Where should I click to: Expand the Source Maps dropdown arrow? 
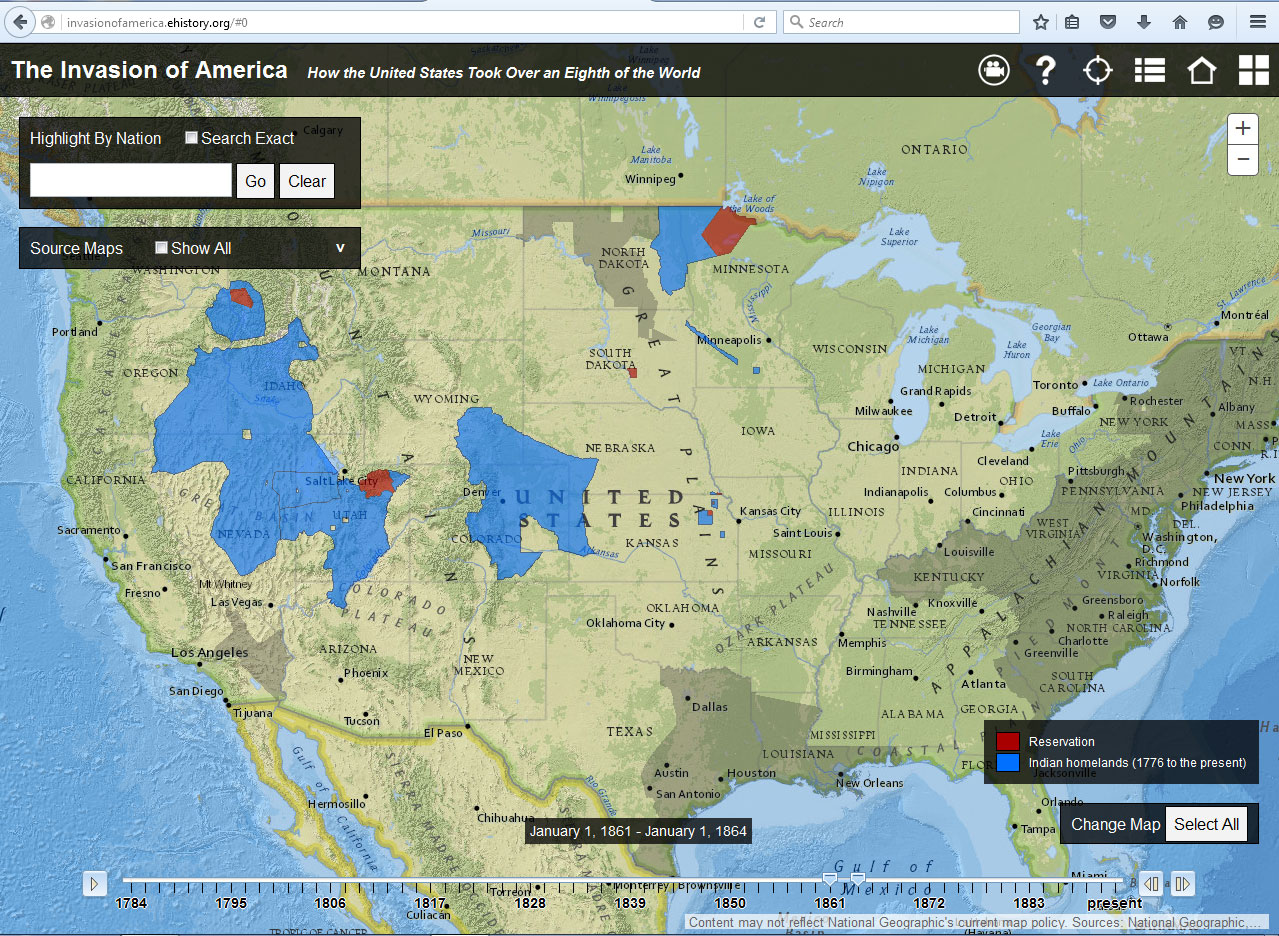click(x=340, y=248)
